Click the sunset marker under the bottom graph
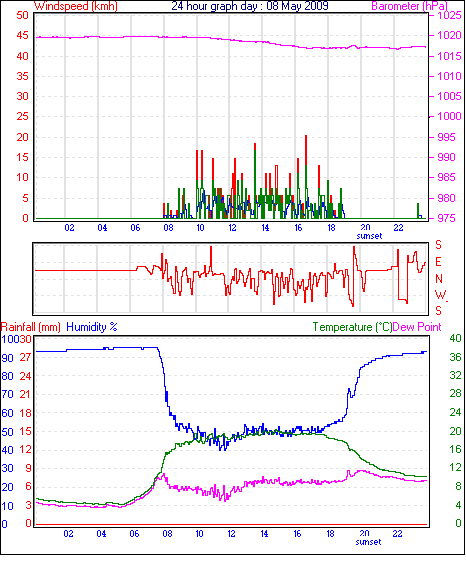Image resolution: width=466 pixels, height=566 pixels. click(368, 542)
